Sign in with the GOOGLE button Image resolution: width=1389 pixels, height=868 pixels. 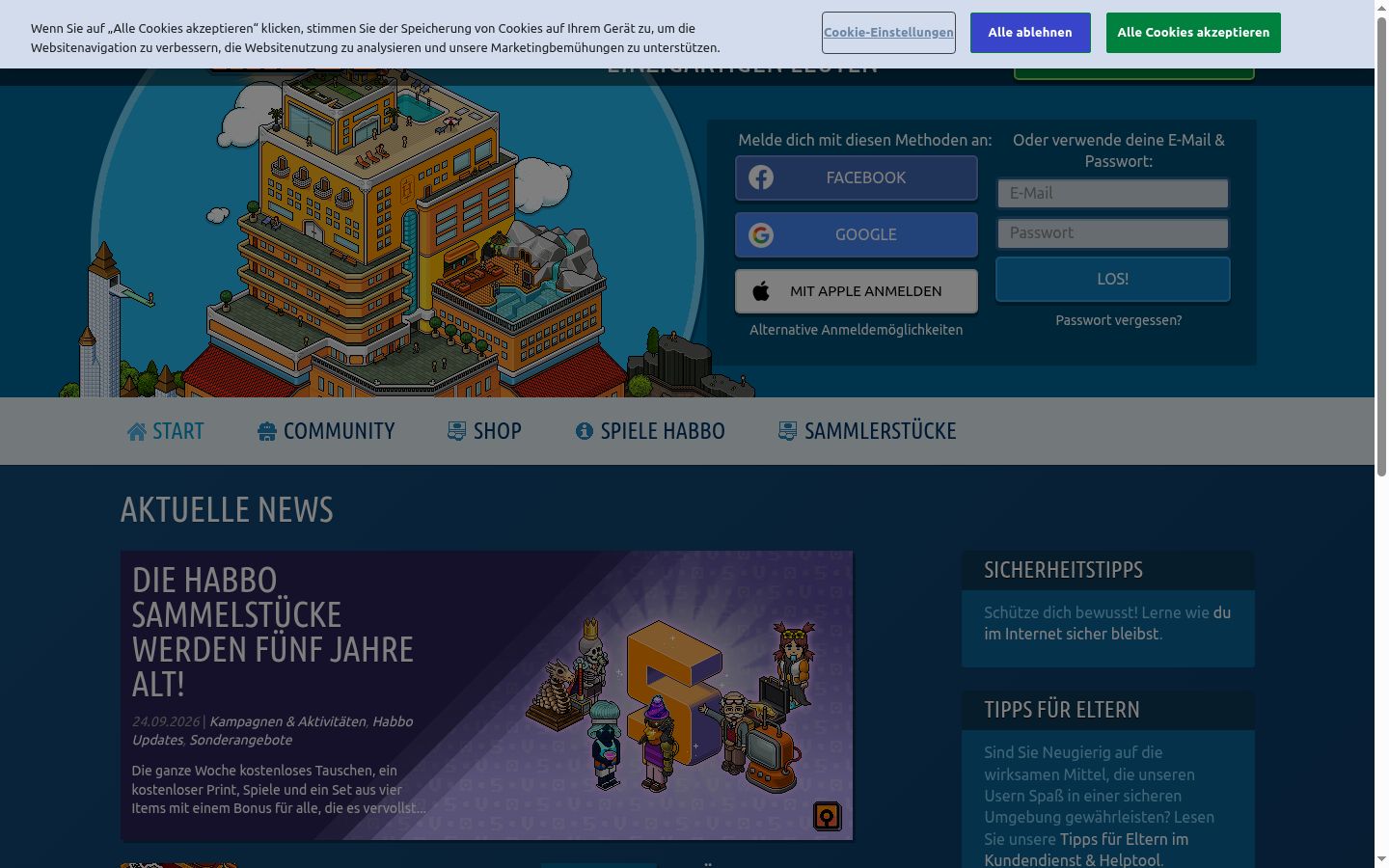click(x=857, y=234)
